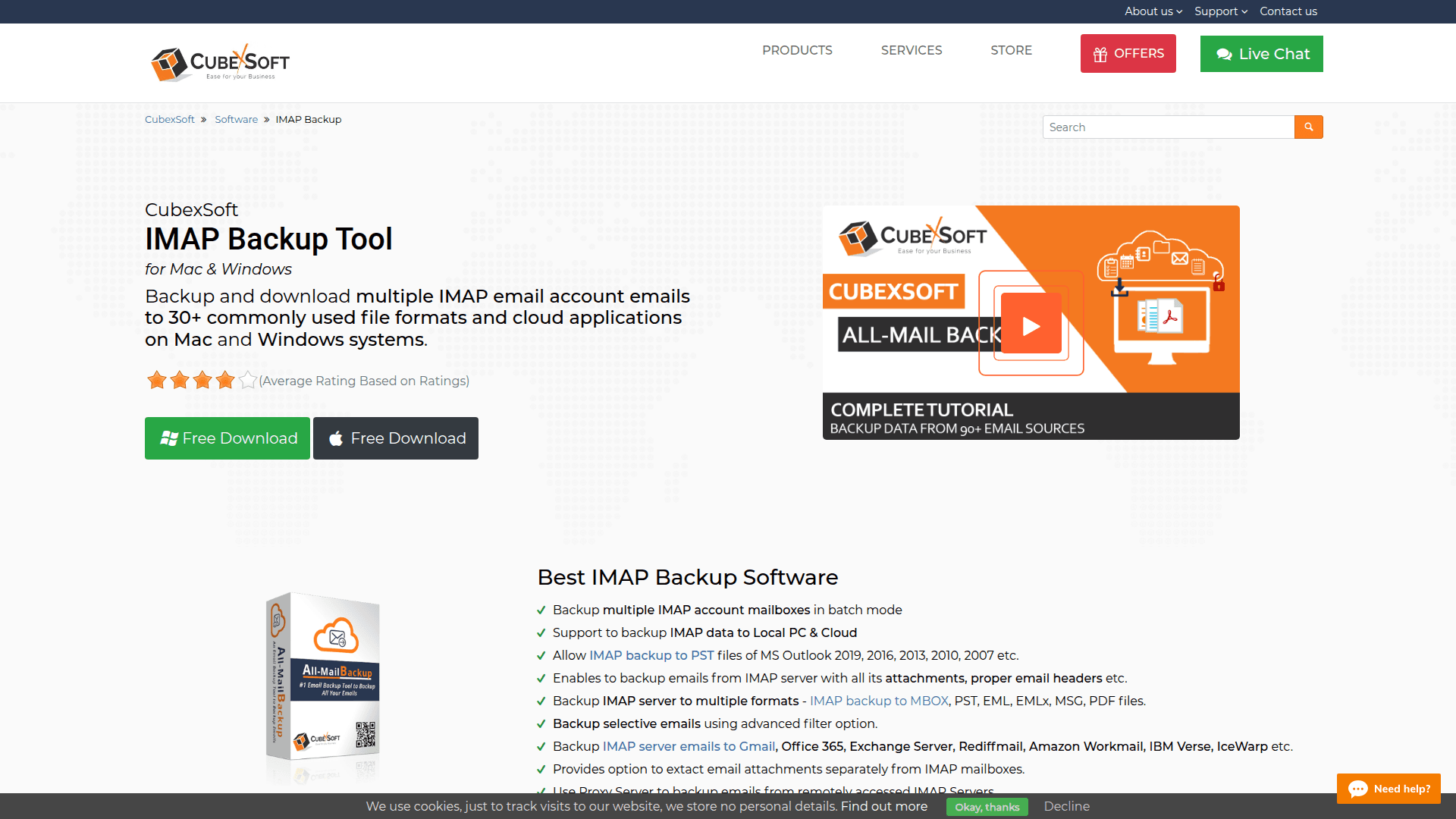The image size is (1456, 819).
Task: Start a Live Chat
Action: click(x=1261, y=54)
